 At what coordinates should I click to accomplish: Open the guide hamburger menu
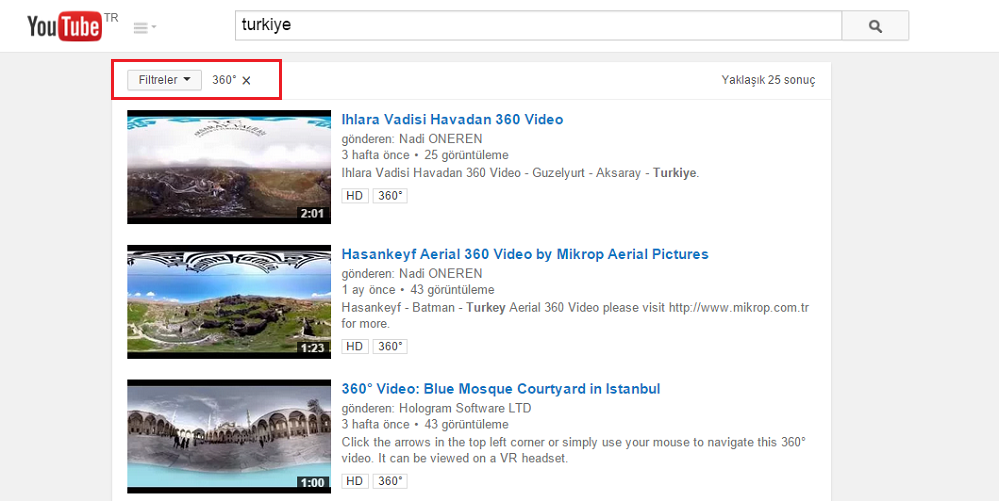tap(144, 28)
